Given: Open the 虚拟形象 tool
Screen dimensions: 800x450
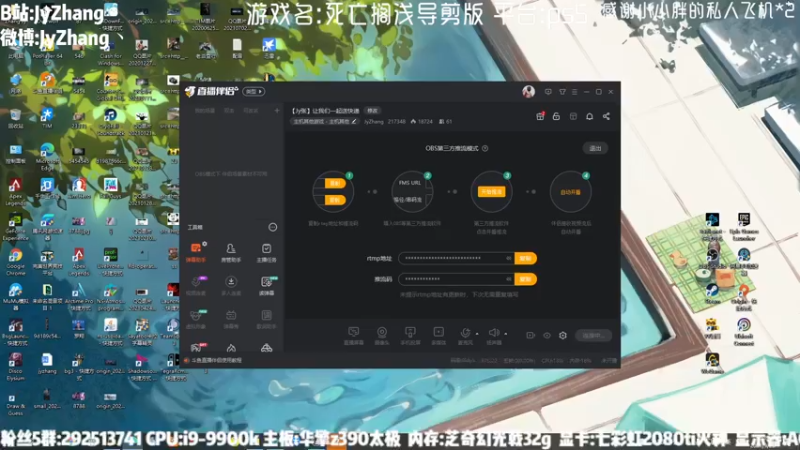Looking at the screenshot, I should [196, 319].
